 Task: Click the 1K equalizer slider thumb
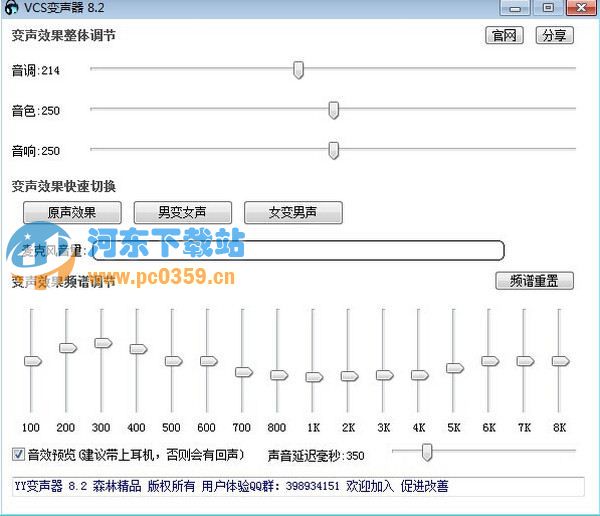click(314, 377)
